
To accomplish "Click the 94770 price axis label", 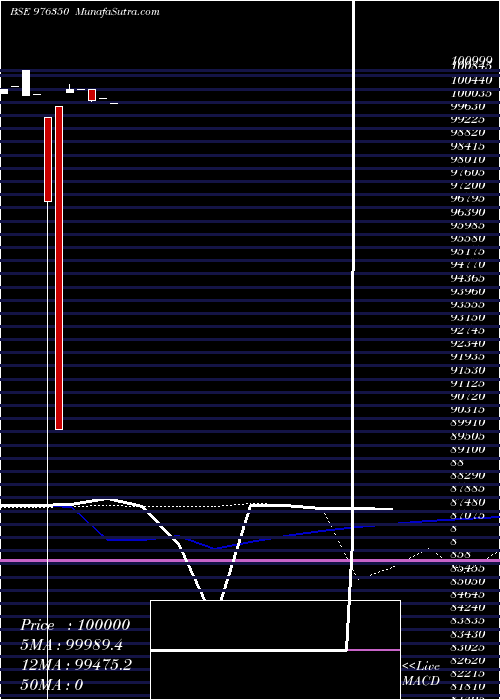I will 469,264.
